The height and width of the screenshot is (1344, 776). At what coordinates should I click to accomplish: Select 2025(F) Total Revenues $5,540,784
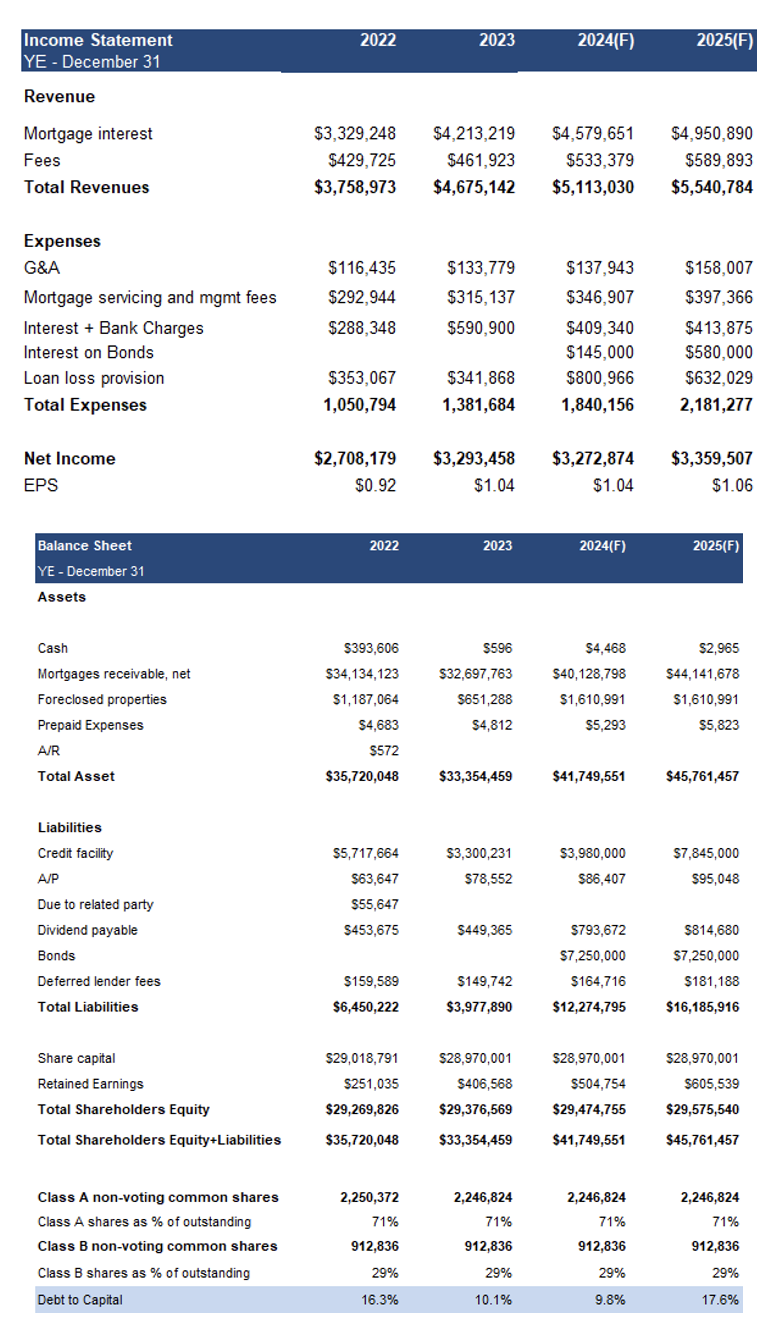712,188
